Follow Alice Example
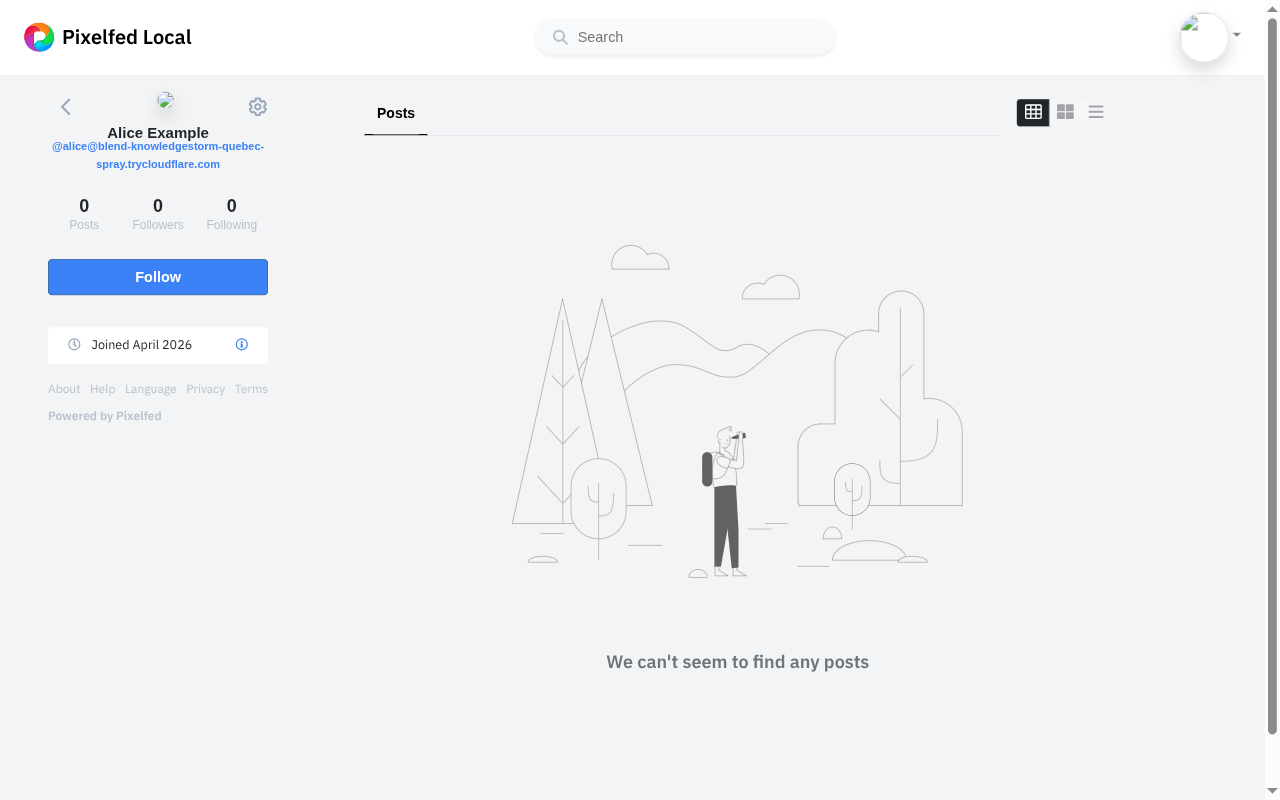Screen dimensions: 1280x800 pyautogui.click(x=158, y=277)
